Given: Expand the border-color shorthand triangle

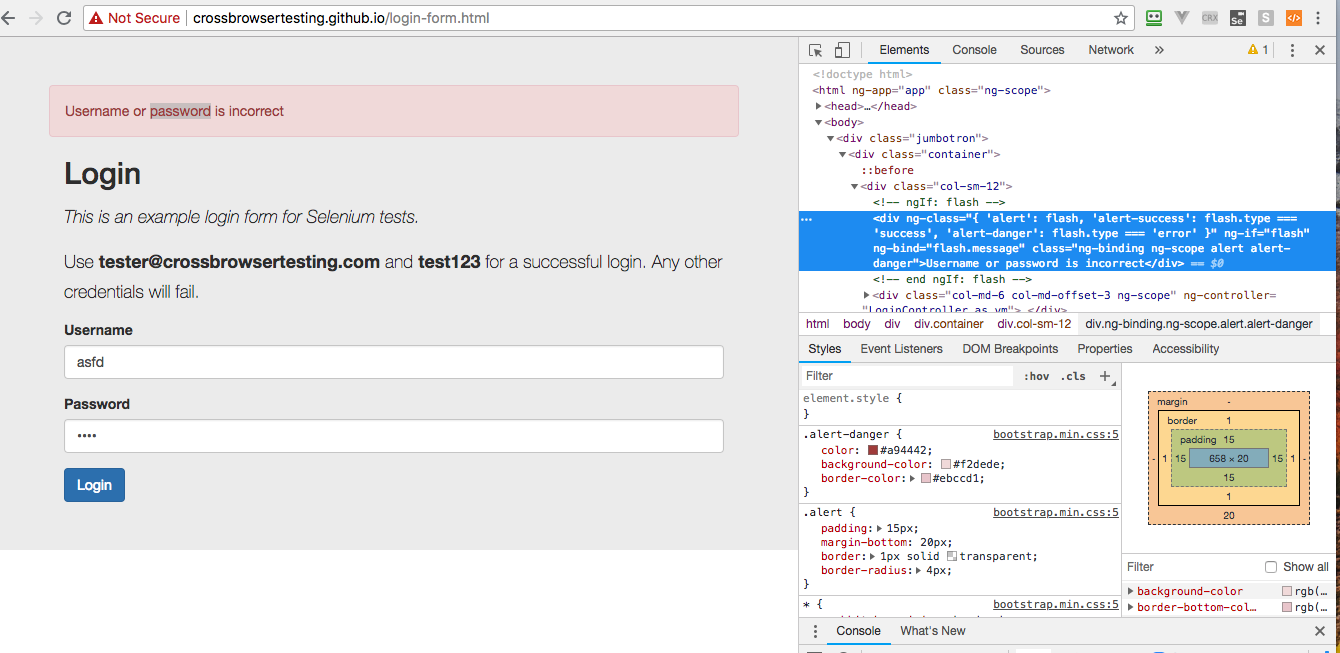Looking at the screenshot, I should 912,478.
